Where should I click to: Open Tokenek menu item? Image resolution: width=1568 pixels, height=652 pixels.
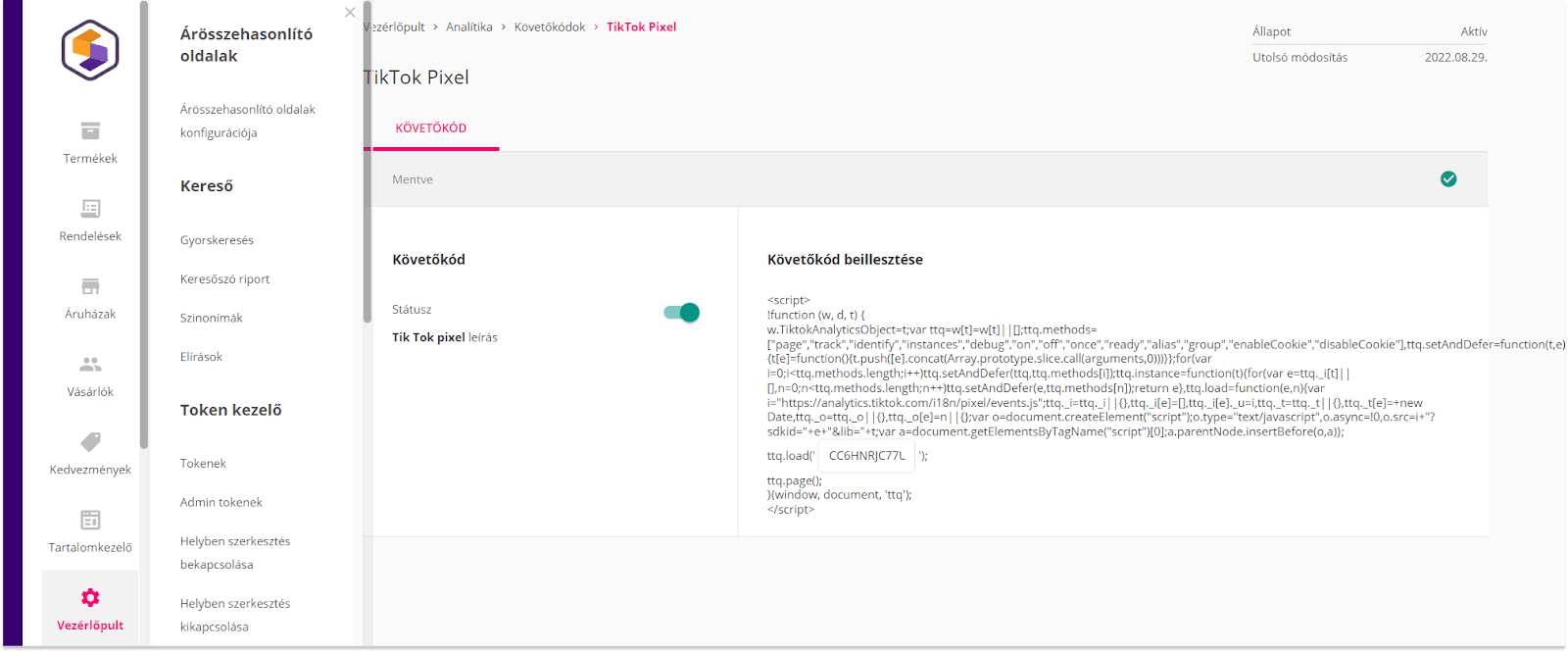pyautogui.click(x=203, y=464)
